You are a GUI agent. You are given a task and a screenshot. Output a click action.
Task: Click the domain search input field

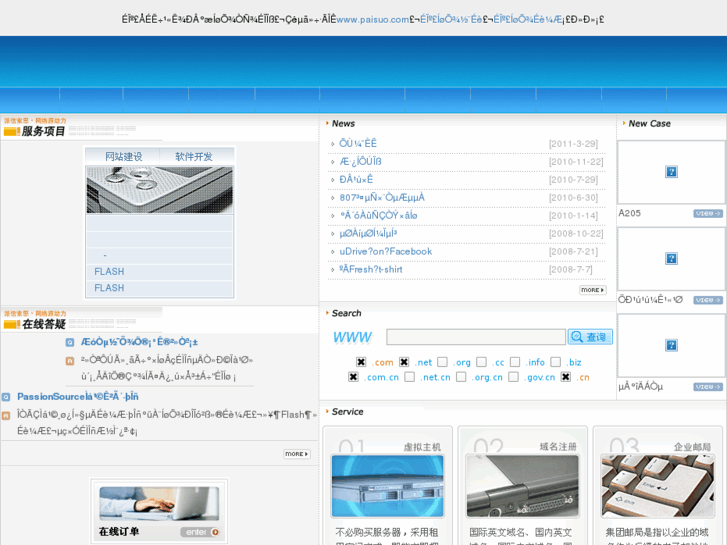(x=476, y=337)
